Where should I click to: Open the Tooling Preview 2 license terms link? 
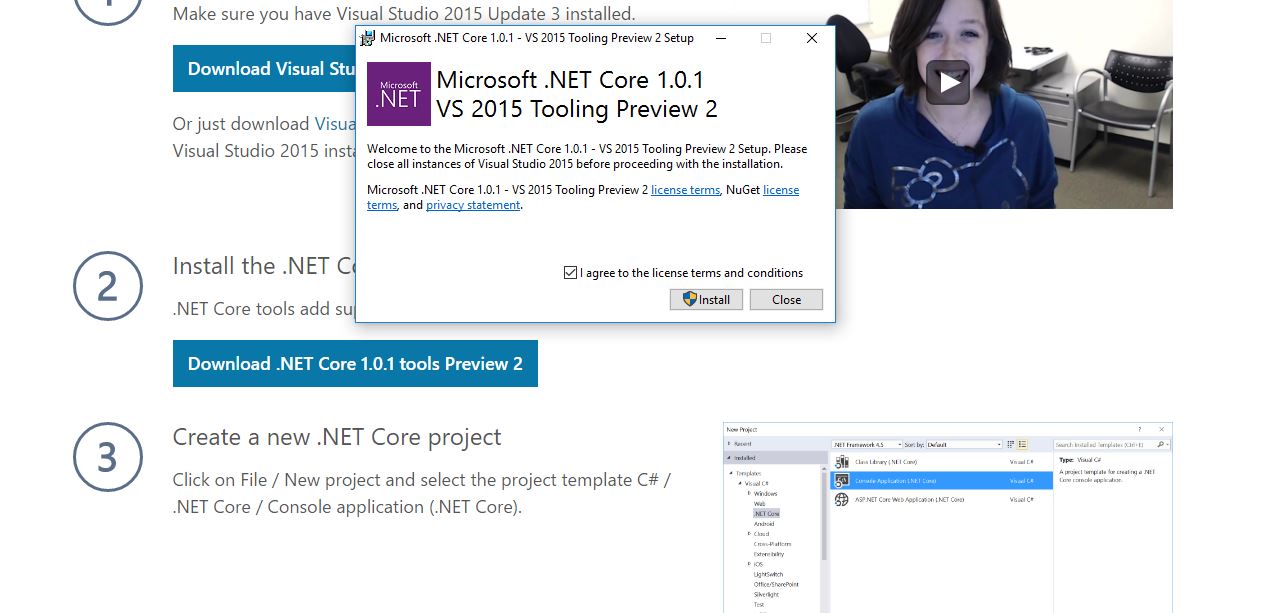(685, 190)
